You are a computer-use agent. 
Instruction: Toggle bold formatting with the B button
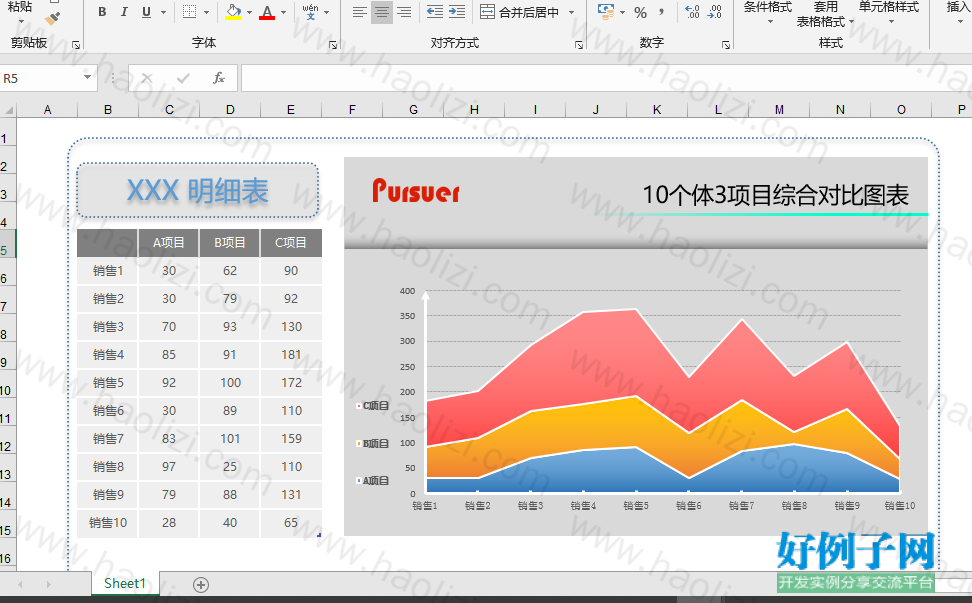click(102, 12)
